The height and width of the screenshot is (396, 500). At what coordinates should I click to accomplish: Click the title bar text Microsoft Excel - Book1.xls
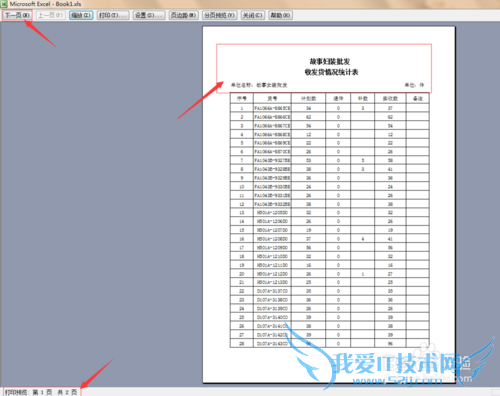[x=45, y=4]
